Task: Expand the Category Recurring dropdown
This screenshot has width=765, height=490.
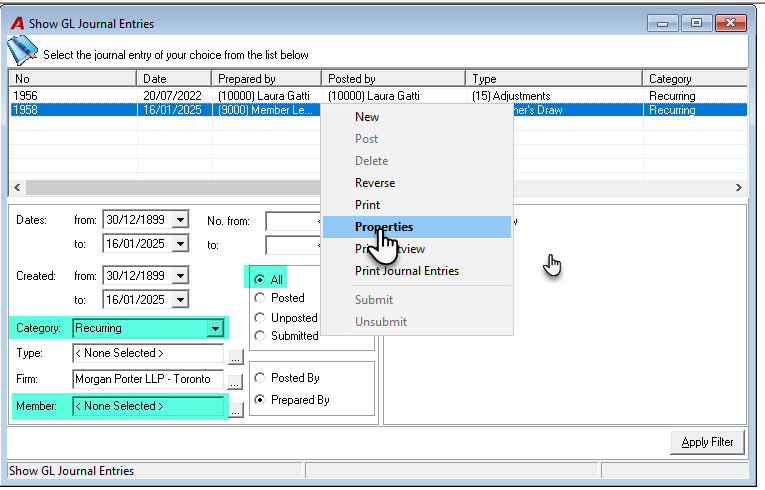Action: point(215,328)
